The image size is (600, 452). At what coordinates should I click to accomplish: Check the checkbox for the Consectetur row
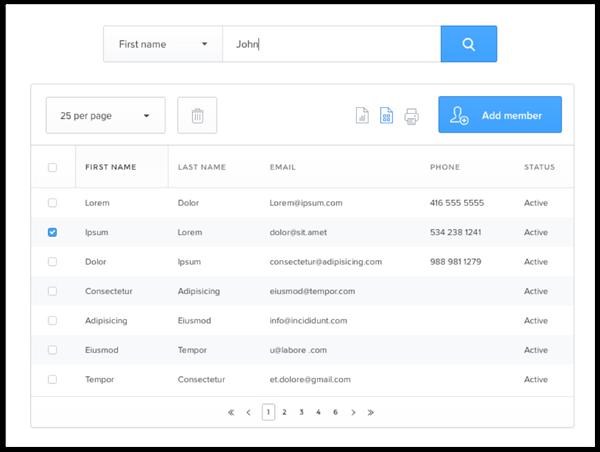[53, 291]
